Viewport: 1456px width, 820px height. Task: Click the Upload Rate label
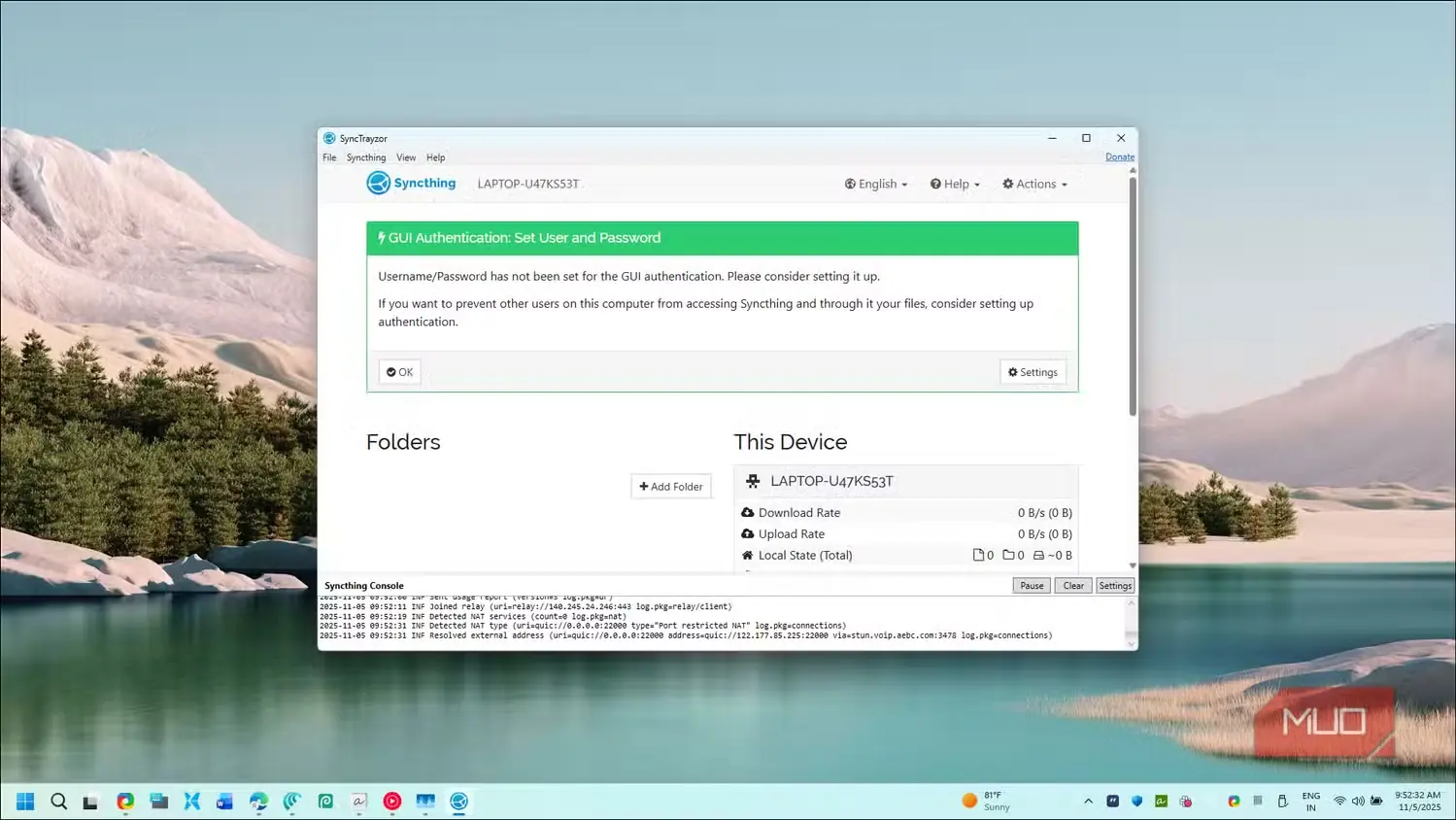point(792,534)
